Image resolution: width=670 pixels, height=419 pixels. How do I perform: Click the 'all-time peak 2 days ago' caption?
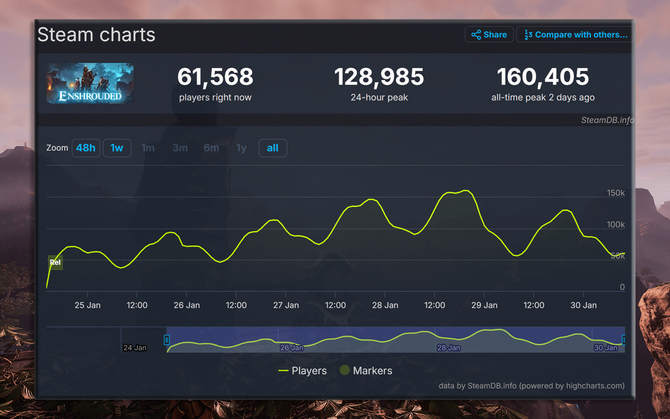(x=543, y=98)
